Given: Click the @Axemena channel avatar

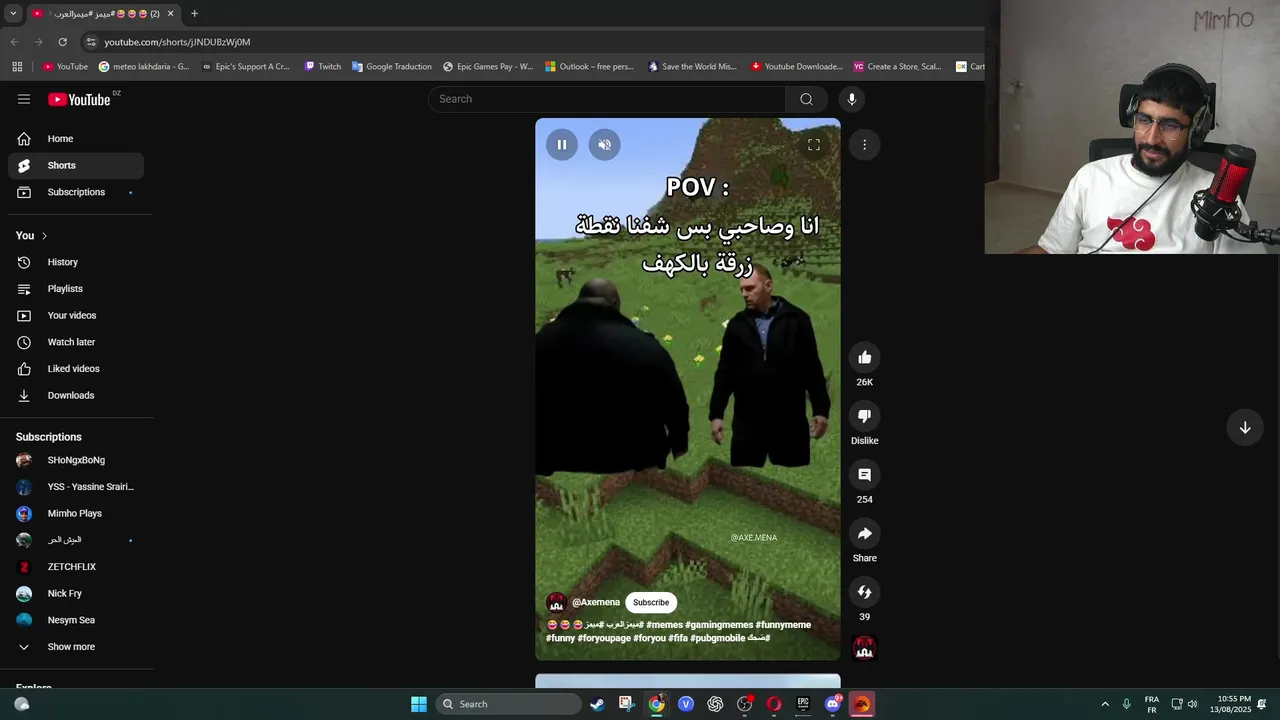Looking at the screenshot, I should coord(557,603).
